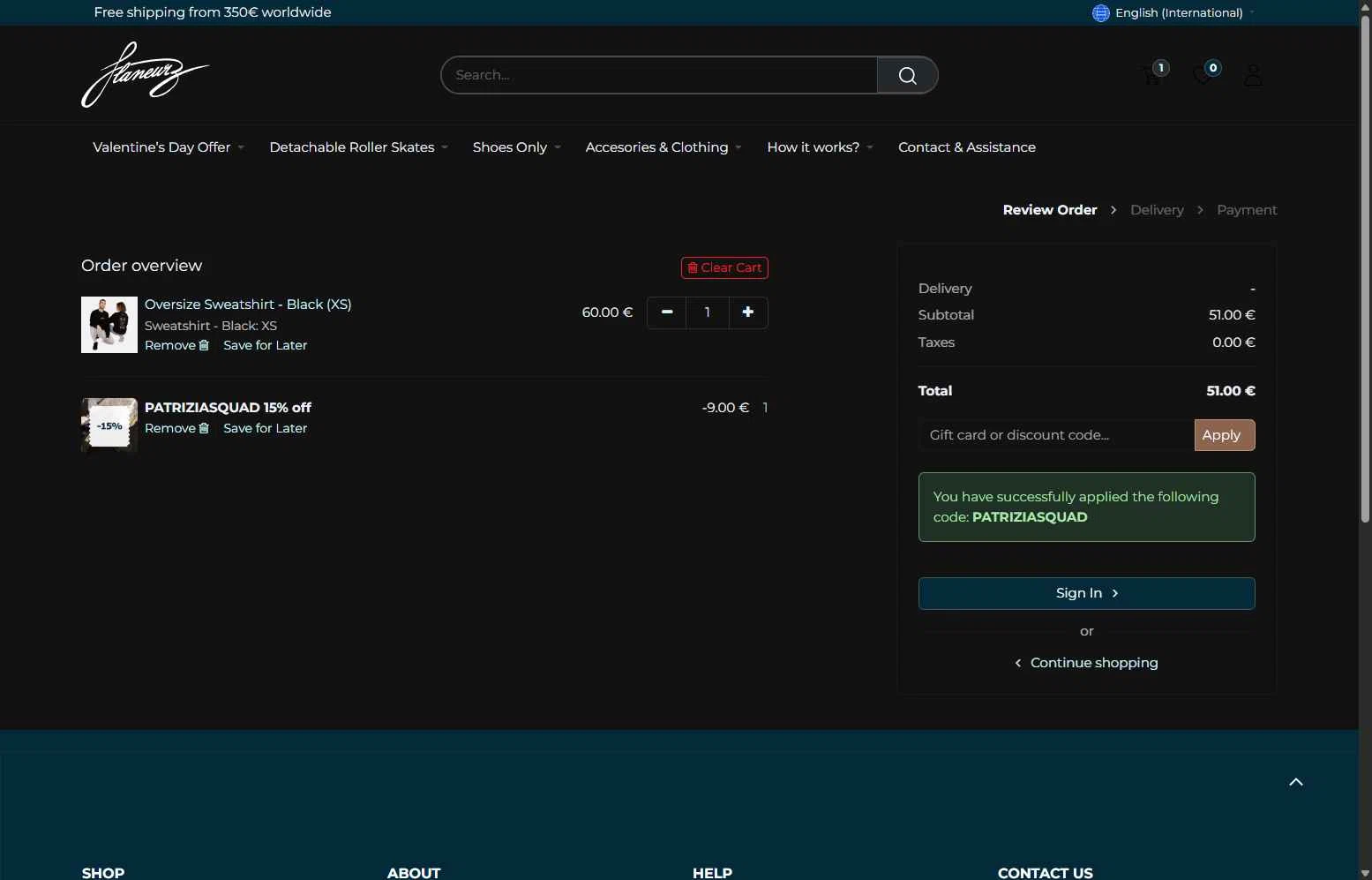Viewport: 1372px width, 880px height.
Task: Click the Clear Cart button
Action: click(724, 267)
